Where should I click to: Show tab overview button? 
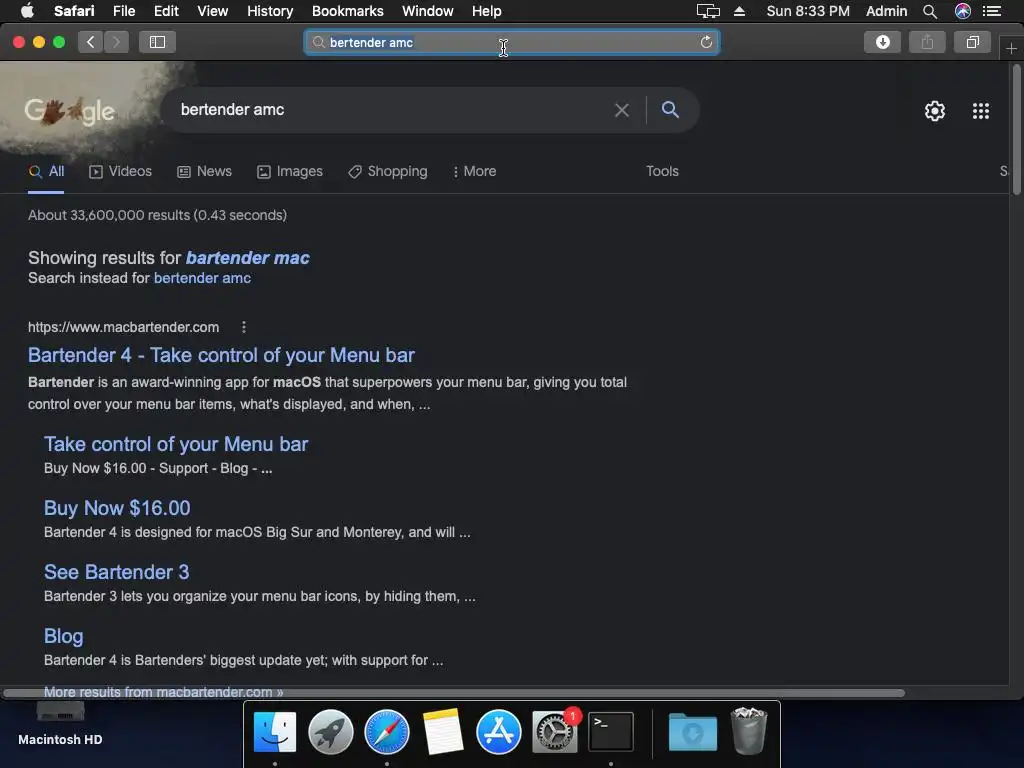[972, 42]
